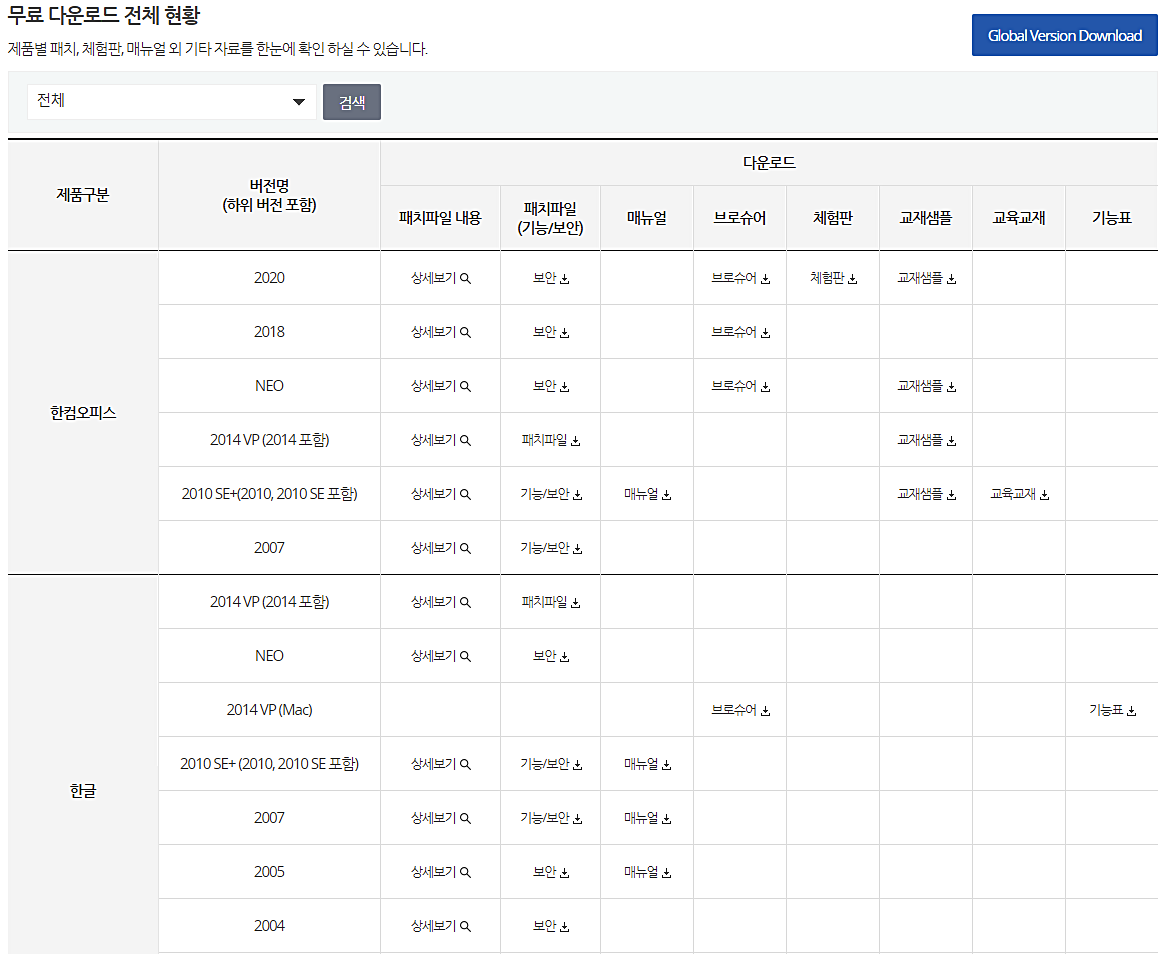
Task: Download 매뉴얼 for 한글 2005
Action: (647, 872)
